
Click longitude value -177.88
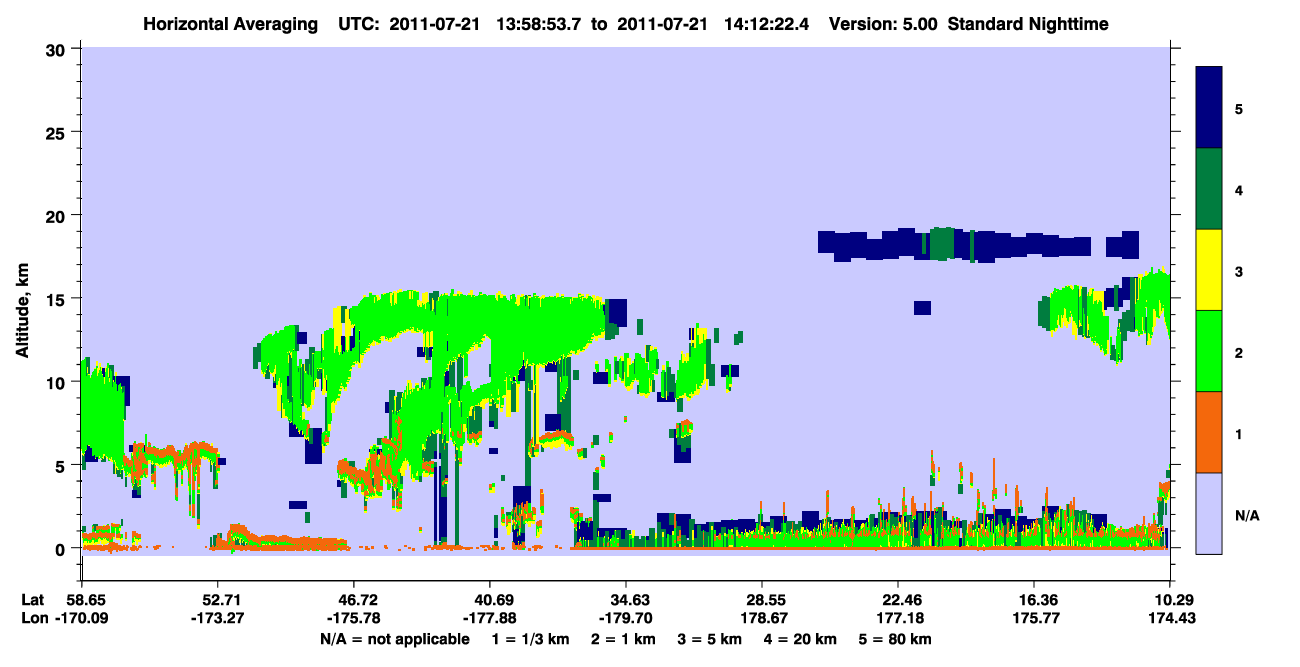(489, 618)
